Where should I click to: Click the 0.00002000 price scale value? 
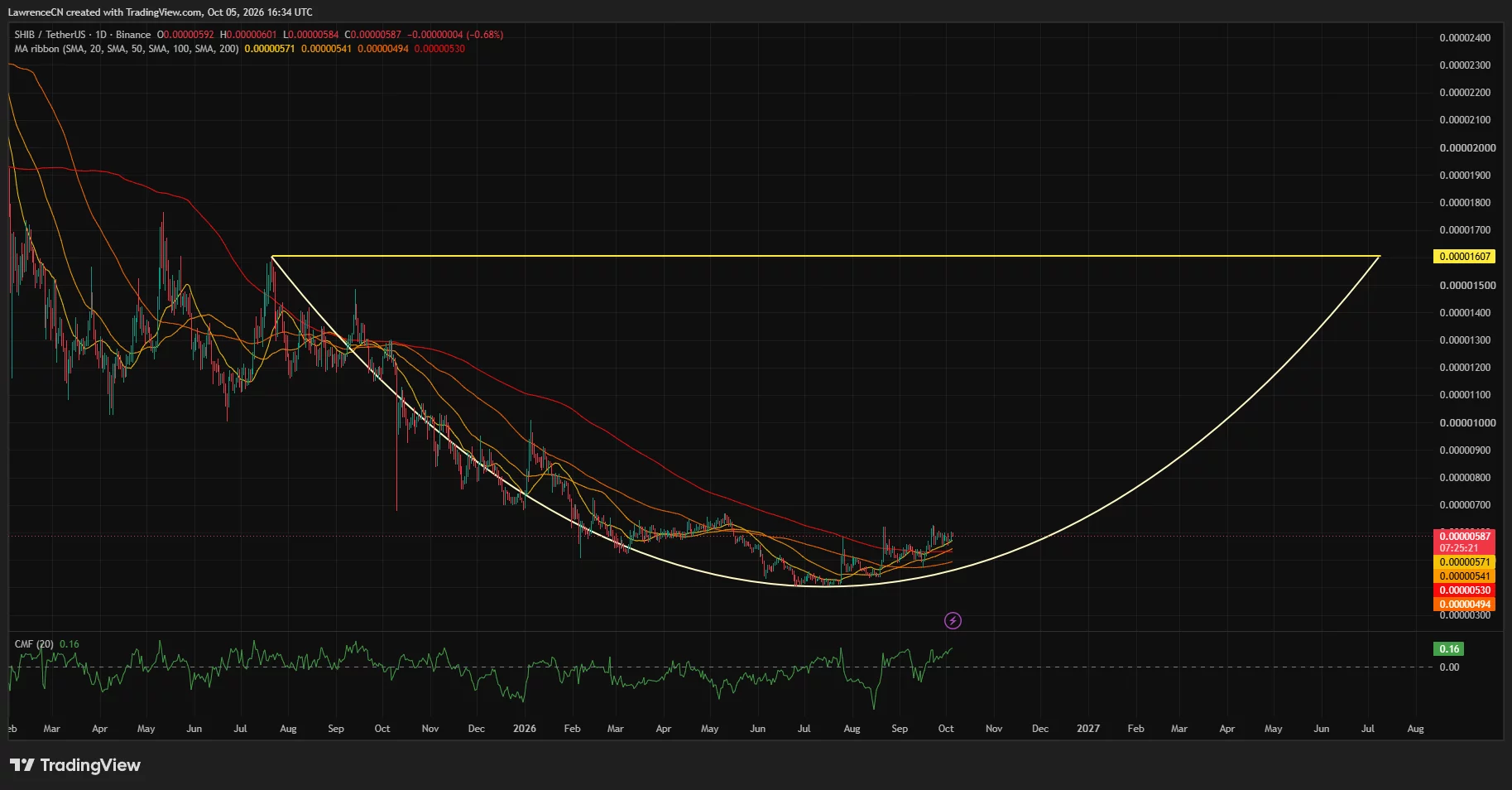[1467, 148]
